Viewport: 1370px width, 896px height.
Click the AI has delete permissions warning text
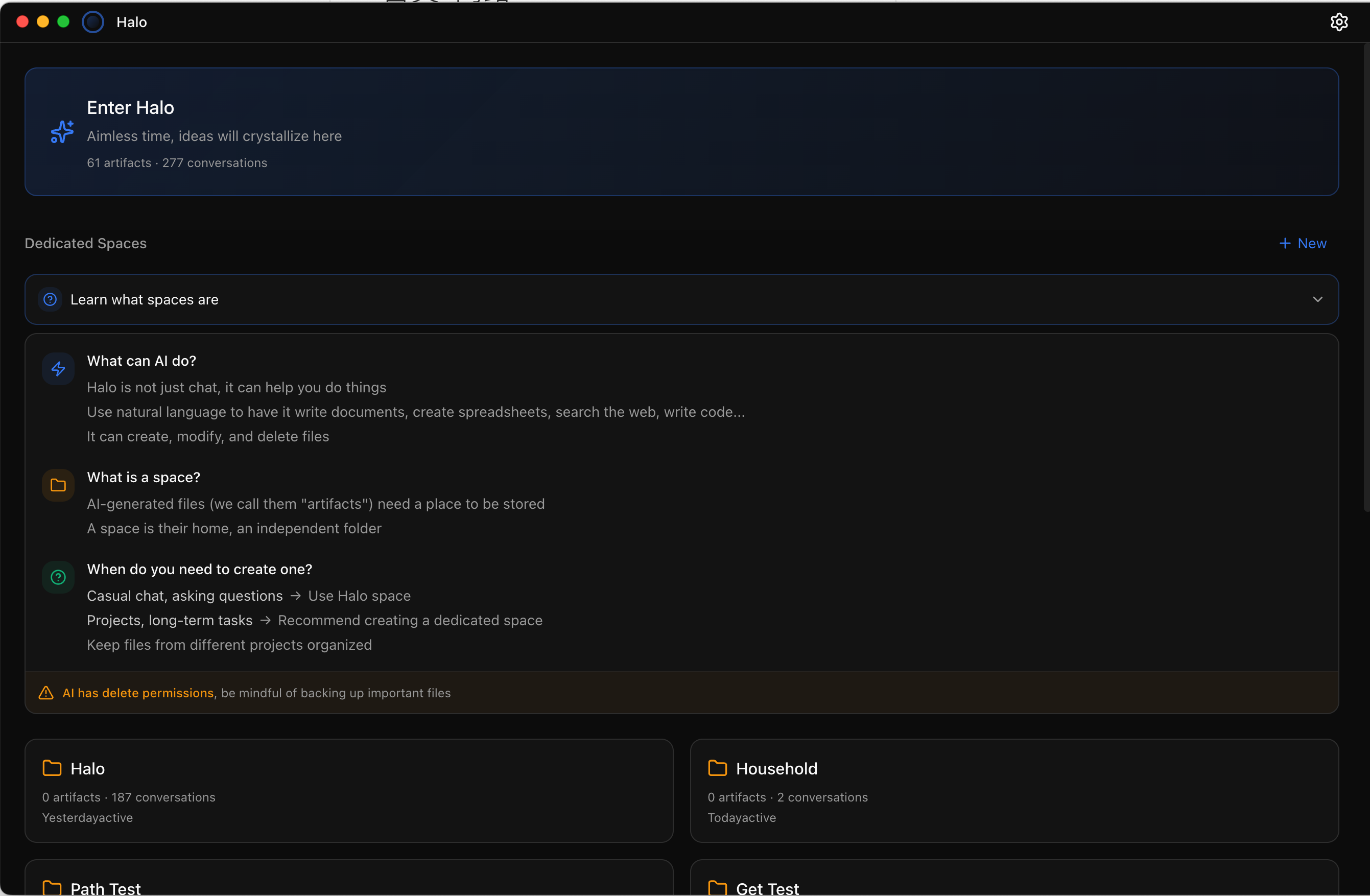coord(138,693)
